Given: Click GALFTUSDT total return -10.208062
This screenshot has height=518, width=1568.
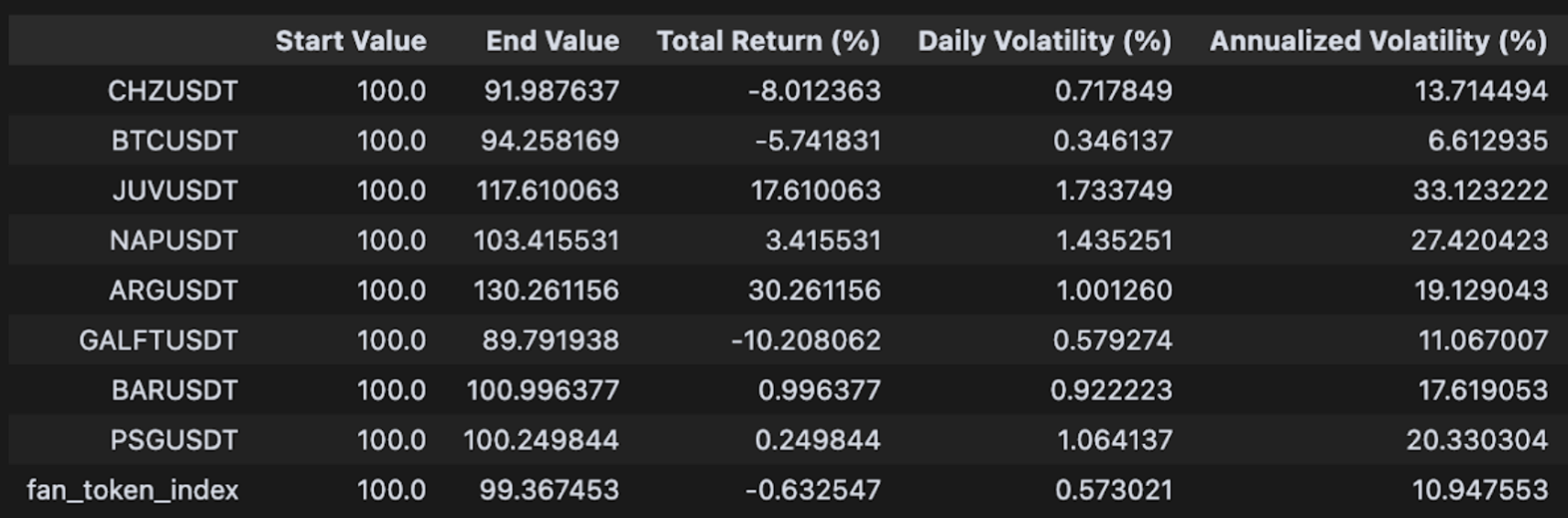Looking at the screenshot, I should (806, 340).
